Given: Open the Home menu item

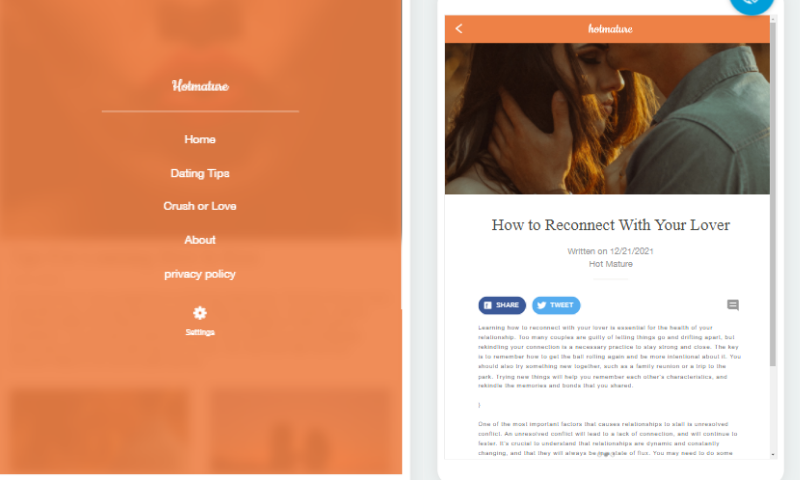Looking at the screenshot, I should point(200,139).
